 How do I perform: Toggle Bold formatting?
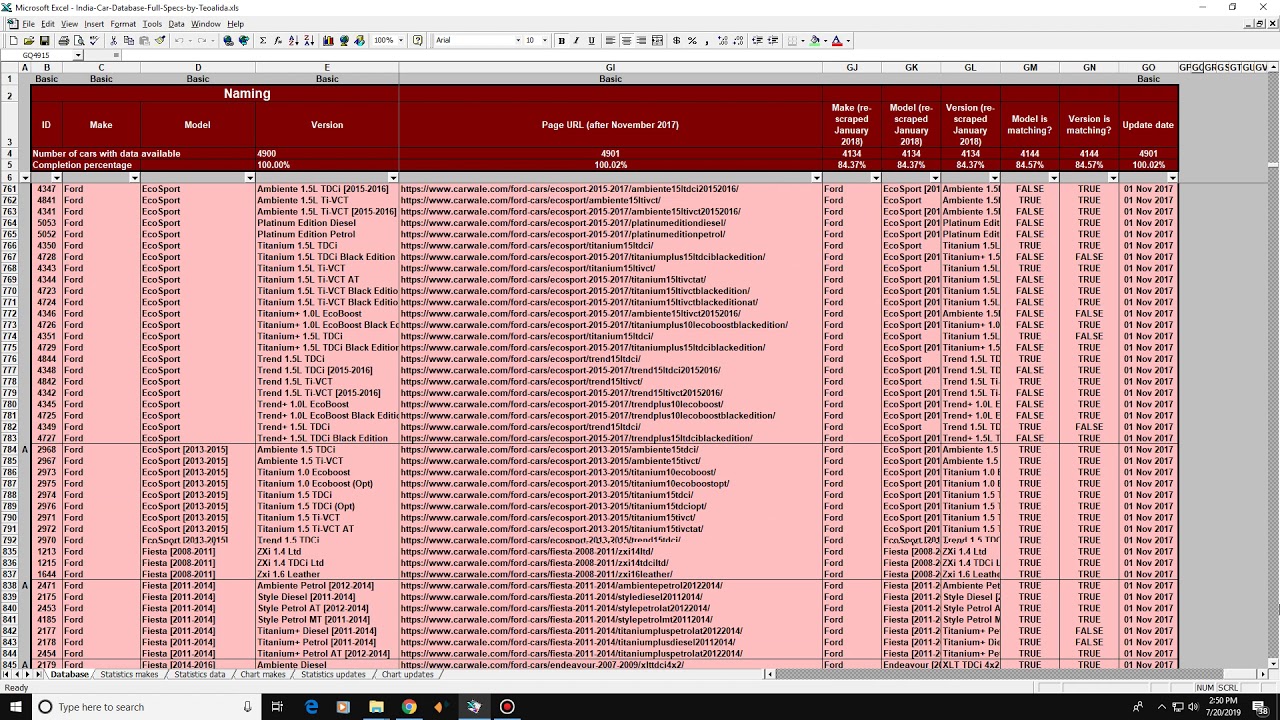click(562, 40)
